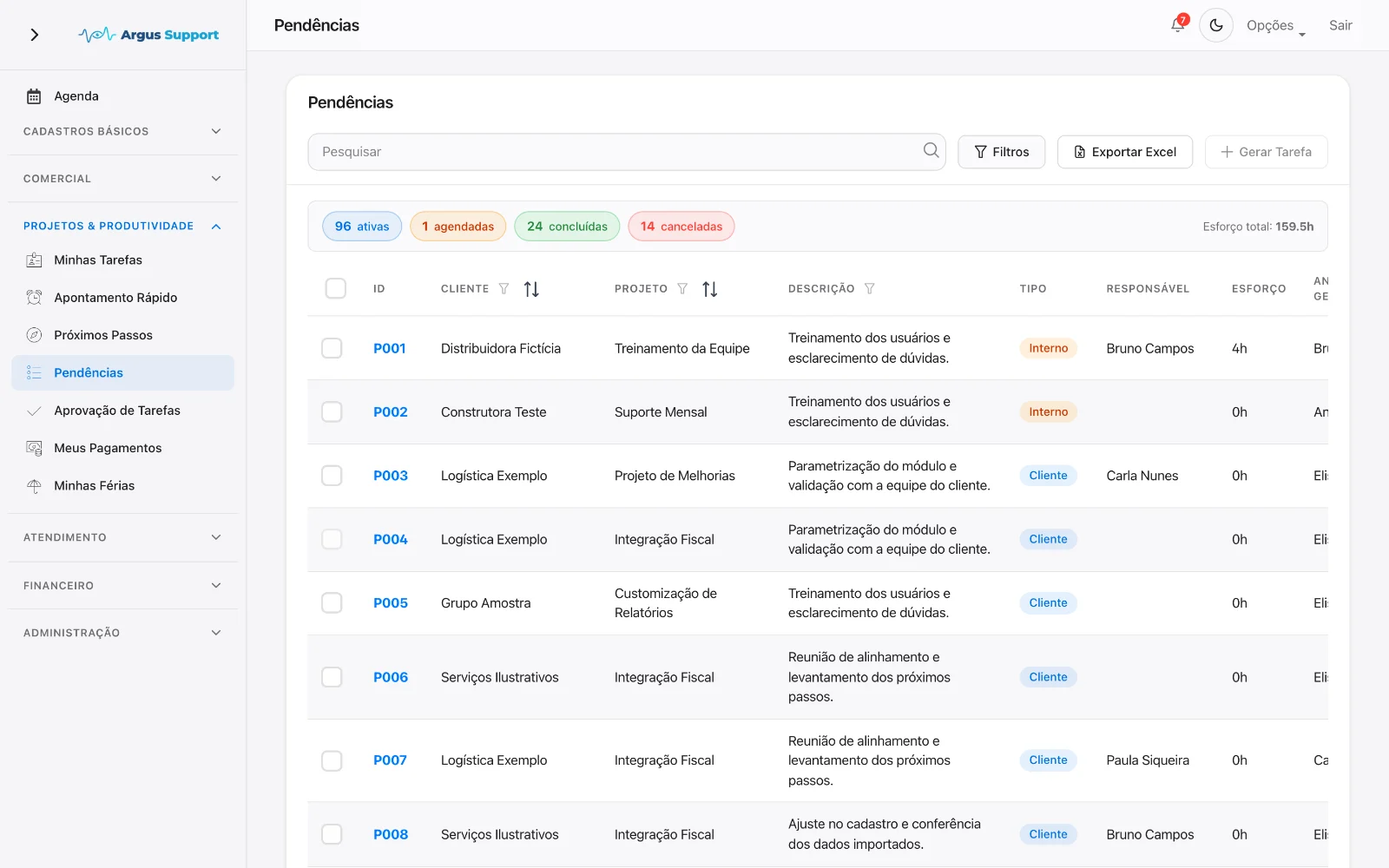The height and width of the screenshot is (868, 1389).
Task: Tick the checkbox for P005
Action: [x=332, y=602]
